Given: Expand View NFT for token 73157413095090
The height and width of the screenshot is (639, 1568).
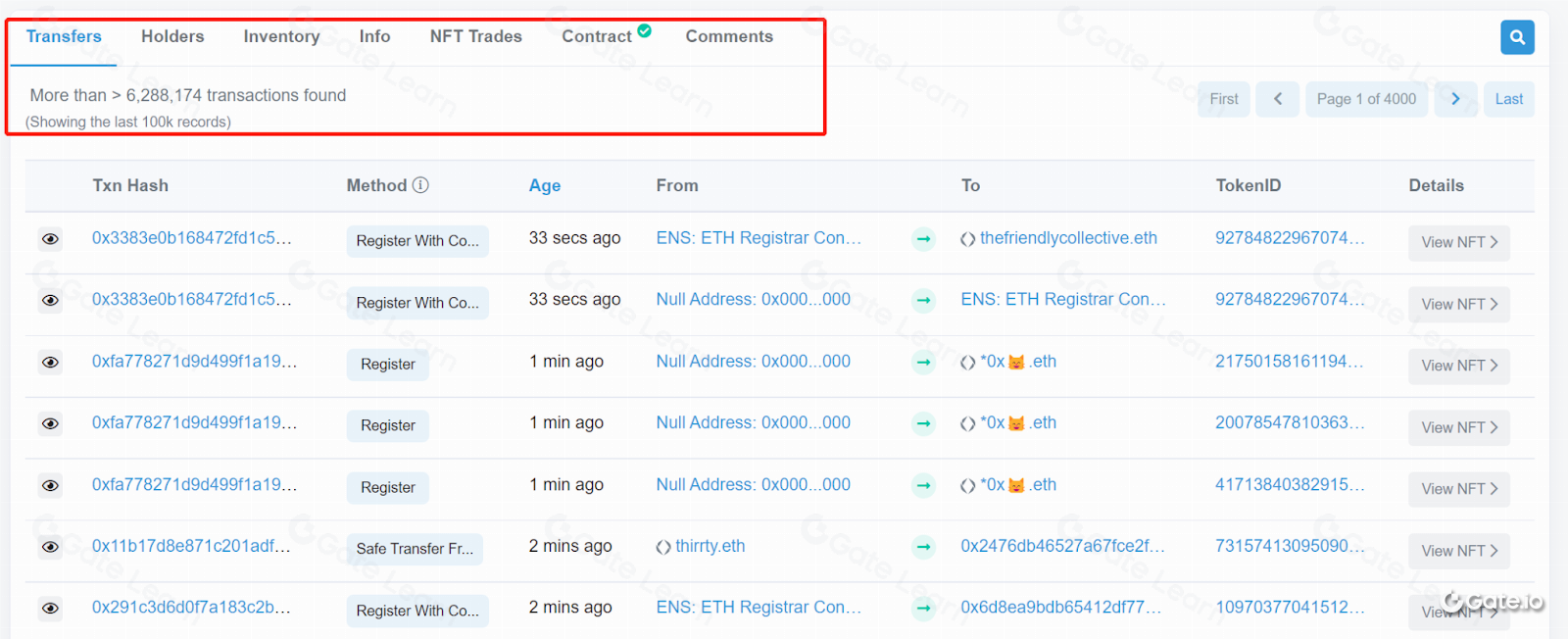Looking at the screenshot, I should [1458, 551].
